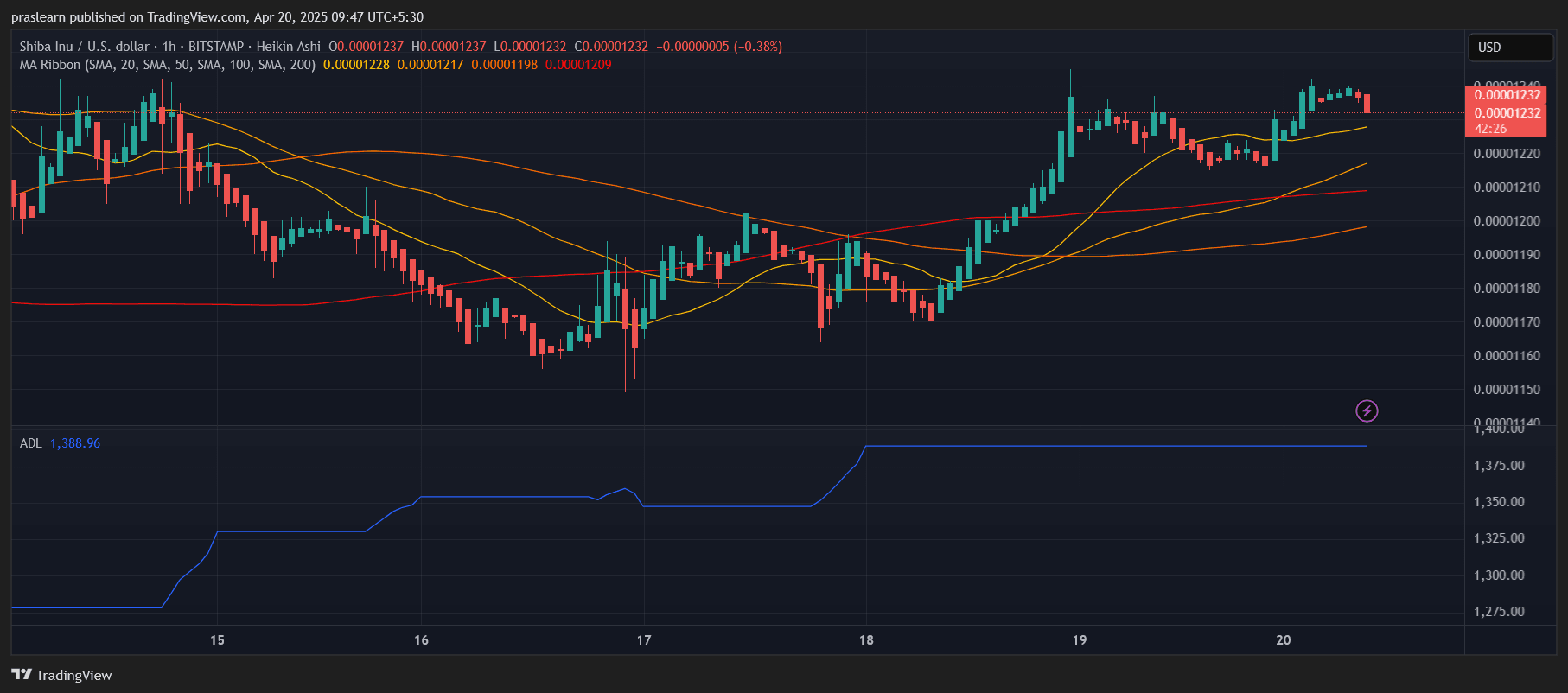Click the SMA 100 value 0.00001198
Screen dimensions: 1568x693
click(x=504, y=65)
